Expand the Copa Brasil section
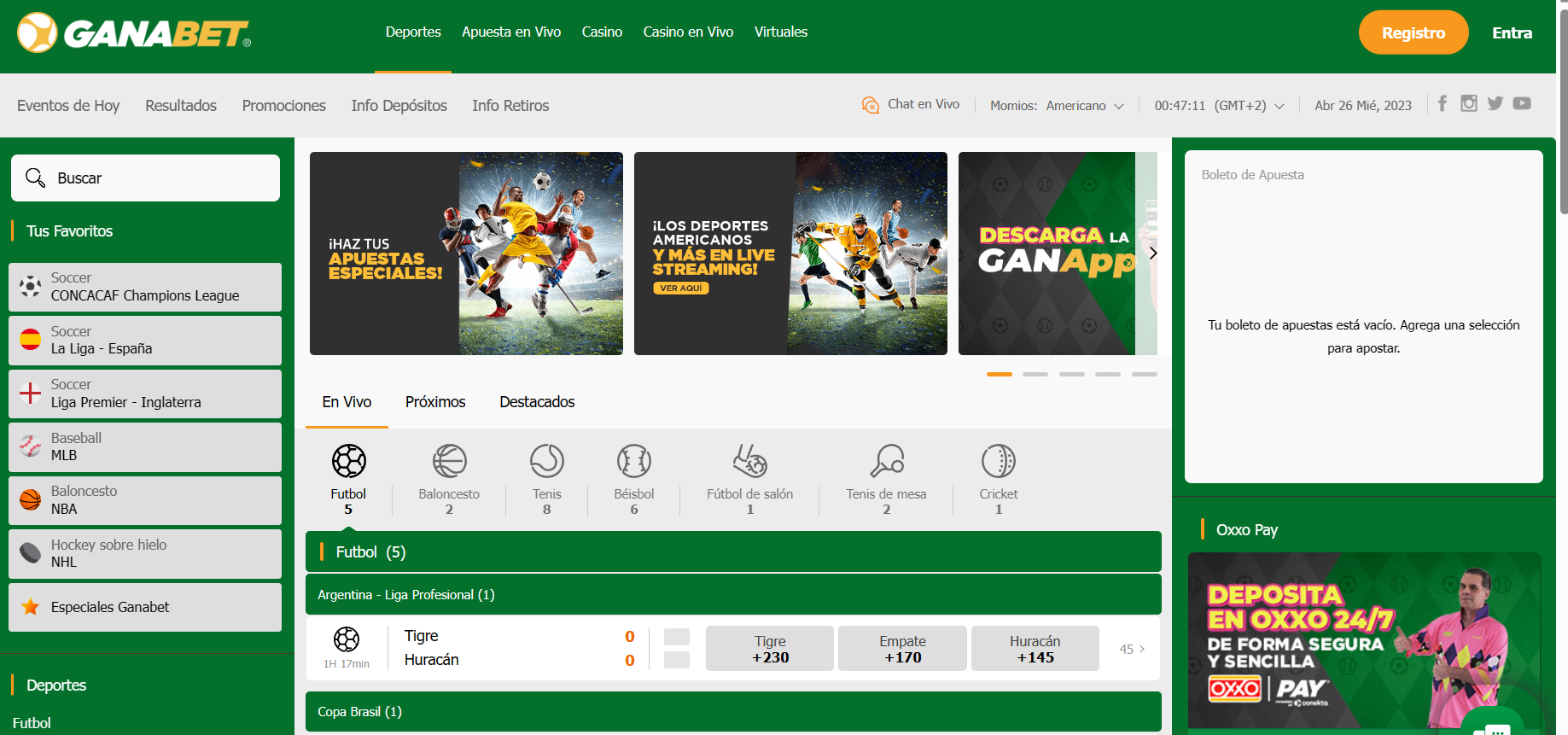This screenshot has height=735, width=1568. click(x=733, y=711)
